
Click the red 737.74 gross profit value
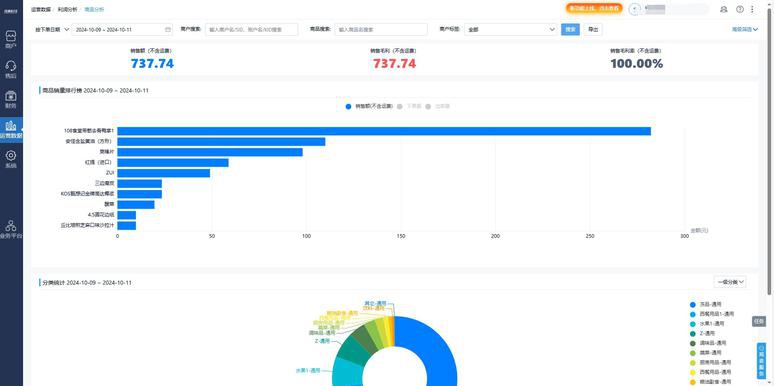(x=394, y=64)
